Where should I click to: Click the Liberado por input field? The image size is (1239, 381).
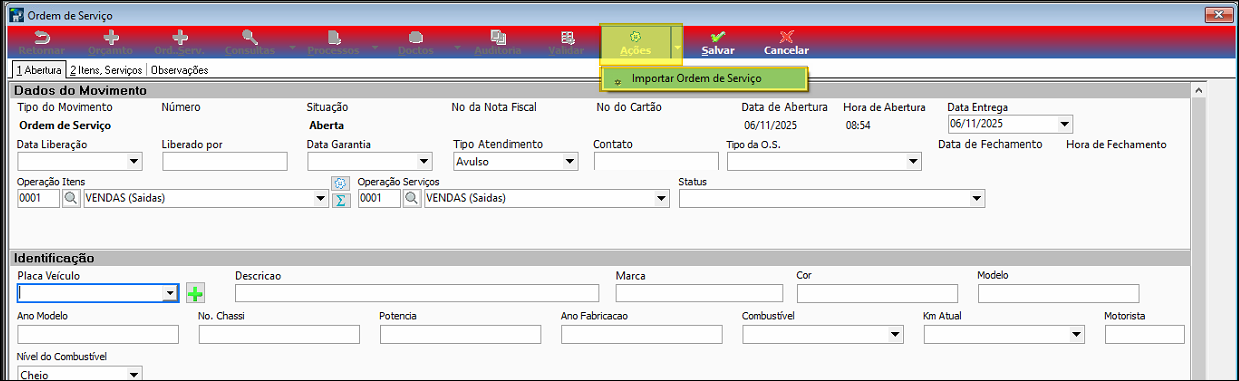pos(225,161)
